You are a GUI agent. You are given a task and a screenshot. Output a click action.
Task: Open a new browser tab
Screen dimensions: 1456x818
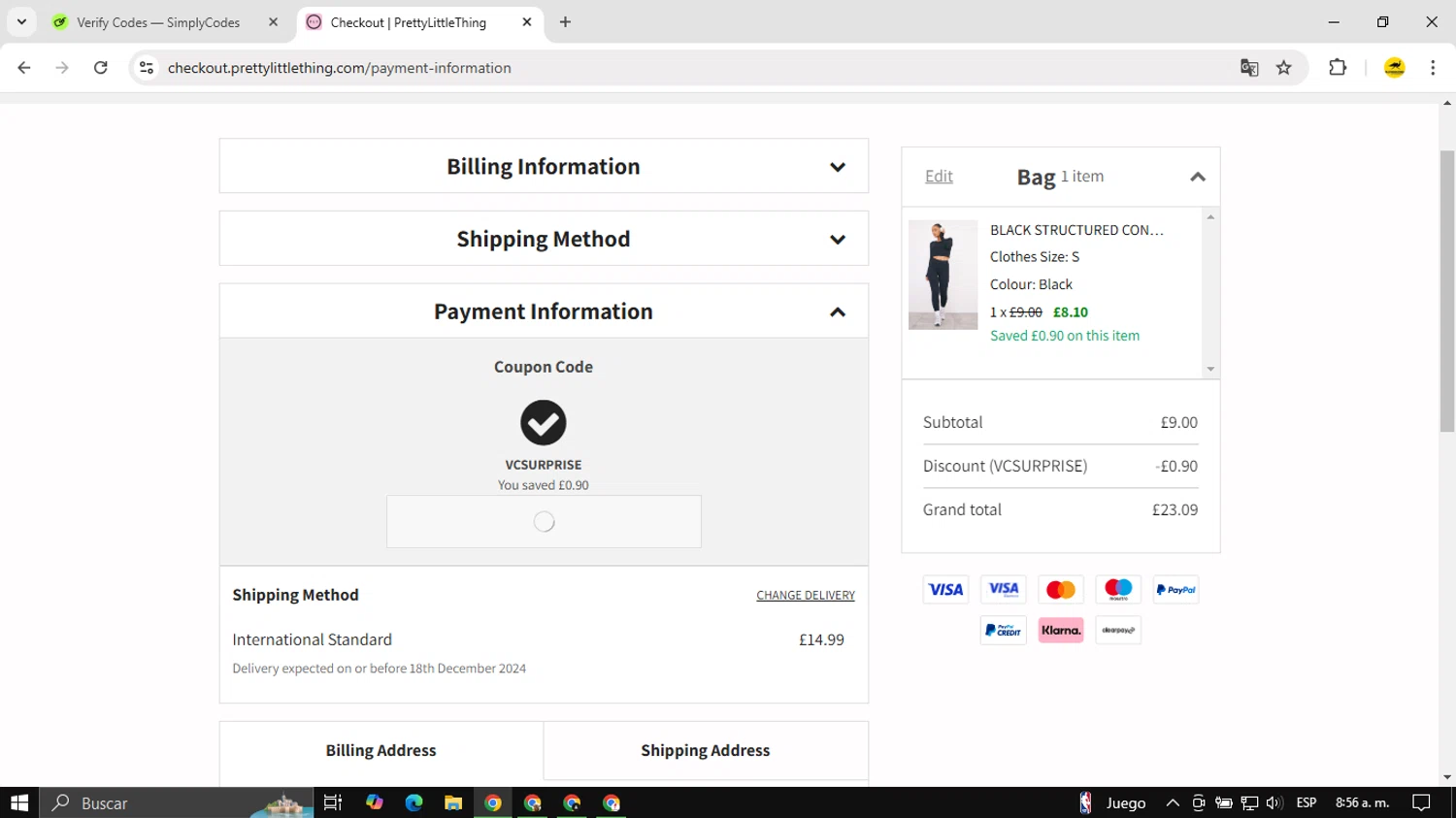pos(565,21)
